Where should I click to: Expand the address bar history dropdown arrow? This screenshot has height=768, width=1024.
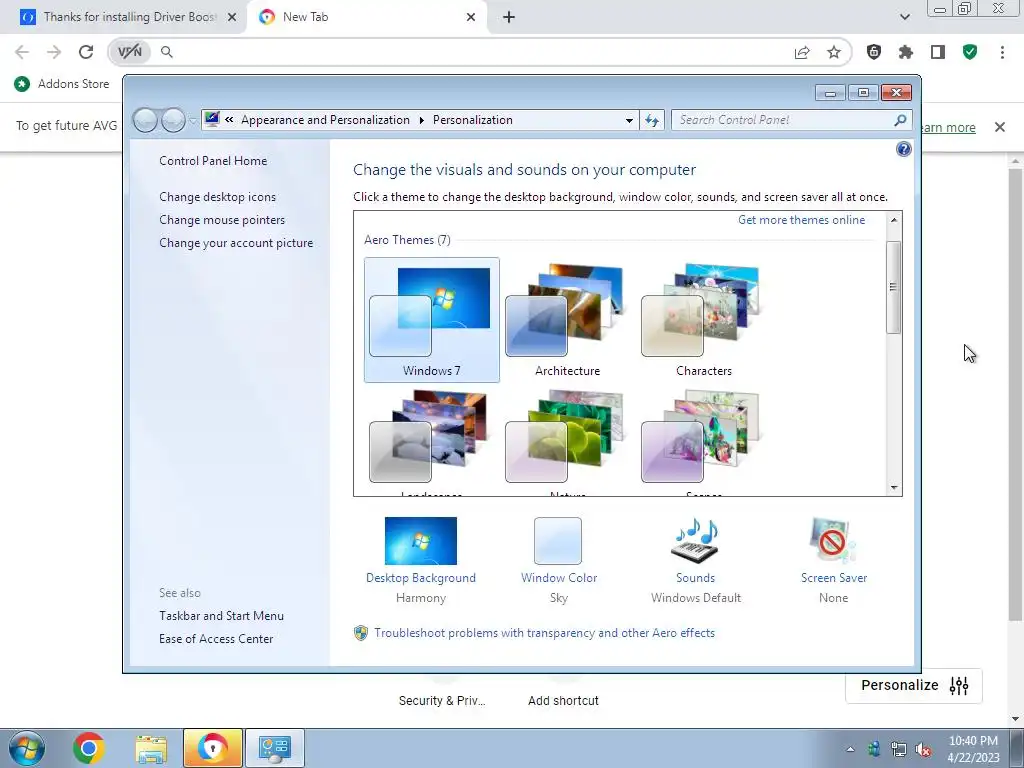pyautogui.click(x=629, y=120)
